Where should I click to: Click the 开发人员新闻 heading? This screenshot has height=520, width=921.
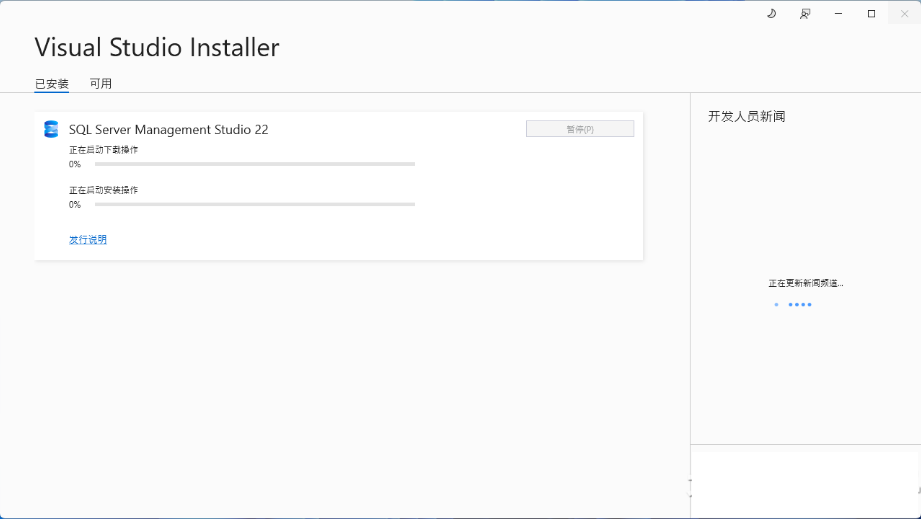coord(747,116)
